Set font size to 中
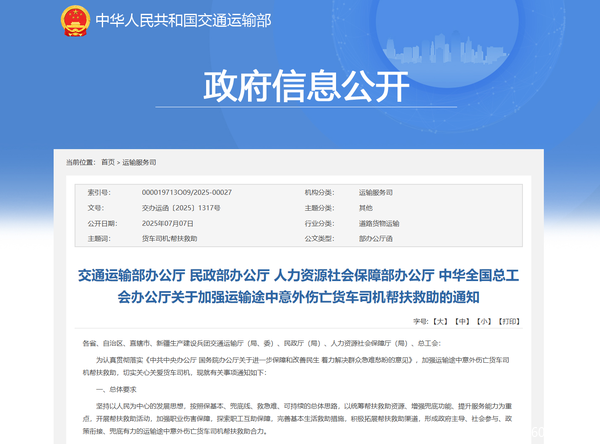Image resolution: width=600 pixels, height=444 pixels. pos(461,321)
